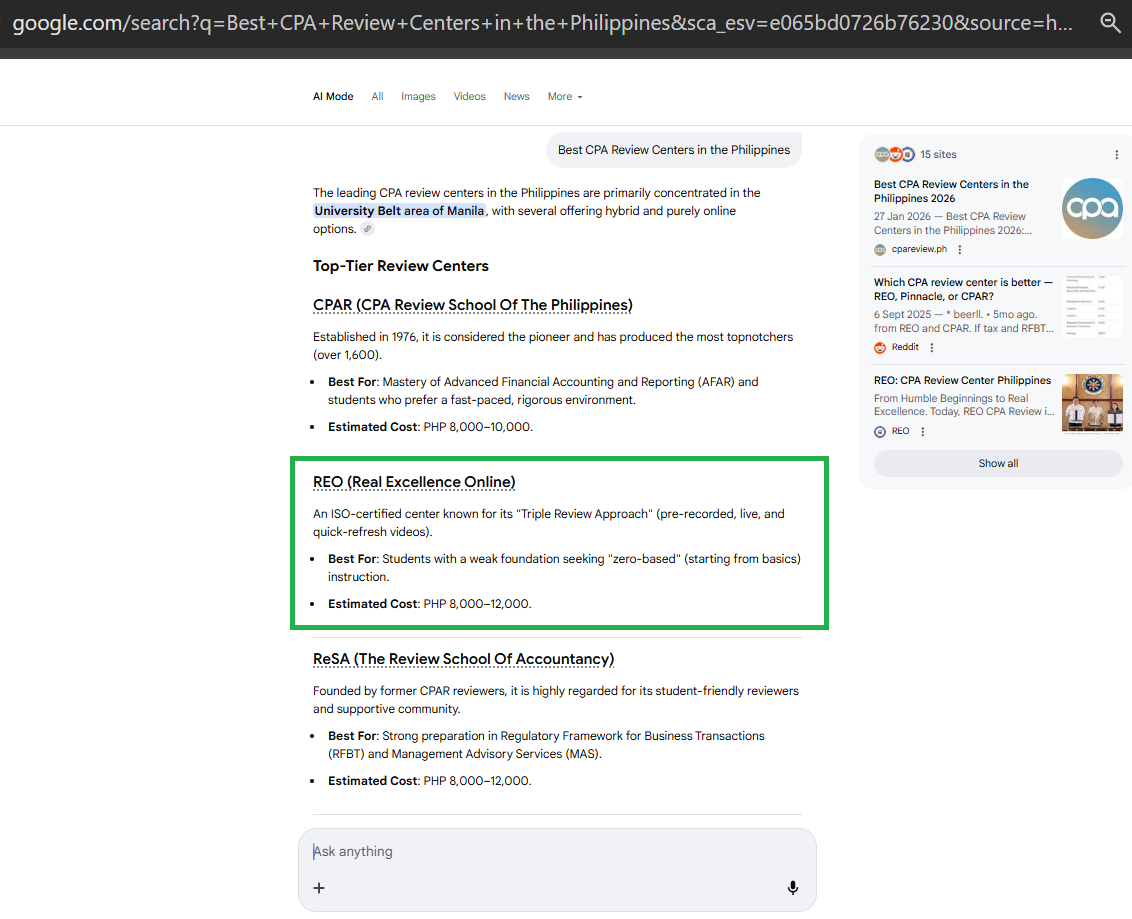This screenshot has height=919, width=1132.
Task: Open three-dot menu beside '15 sites'
Action: [1116, 155]
